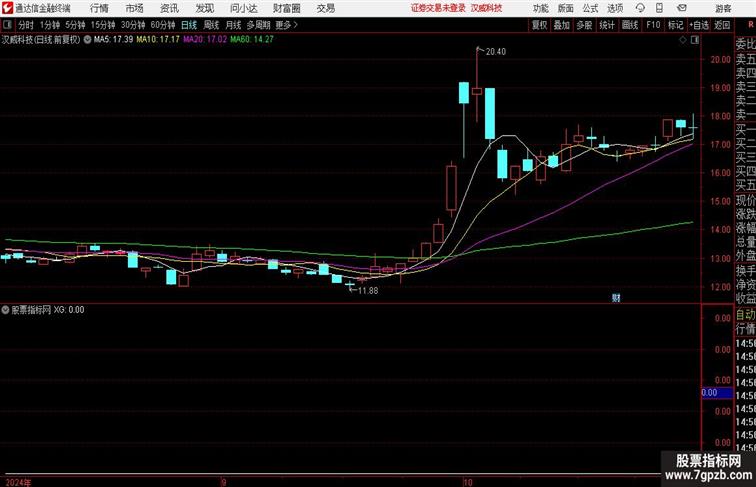Click the 统计 statistics toolbar button
The image size is (756, 487).
click(607, 25)
